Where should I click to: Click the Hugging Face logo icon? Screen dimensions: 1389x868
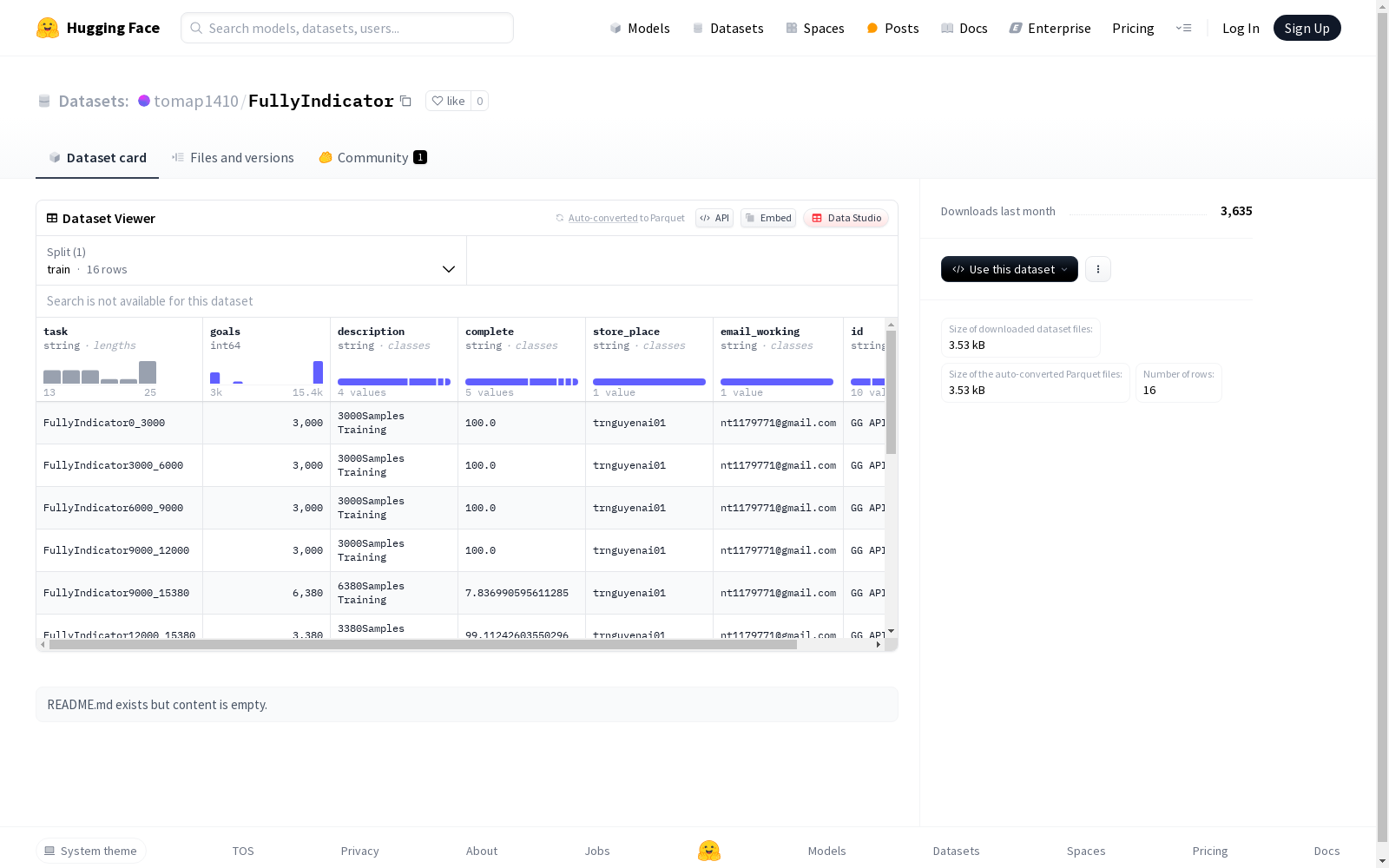48,28
